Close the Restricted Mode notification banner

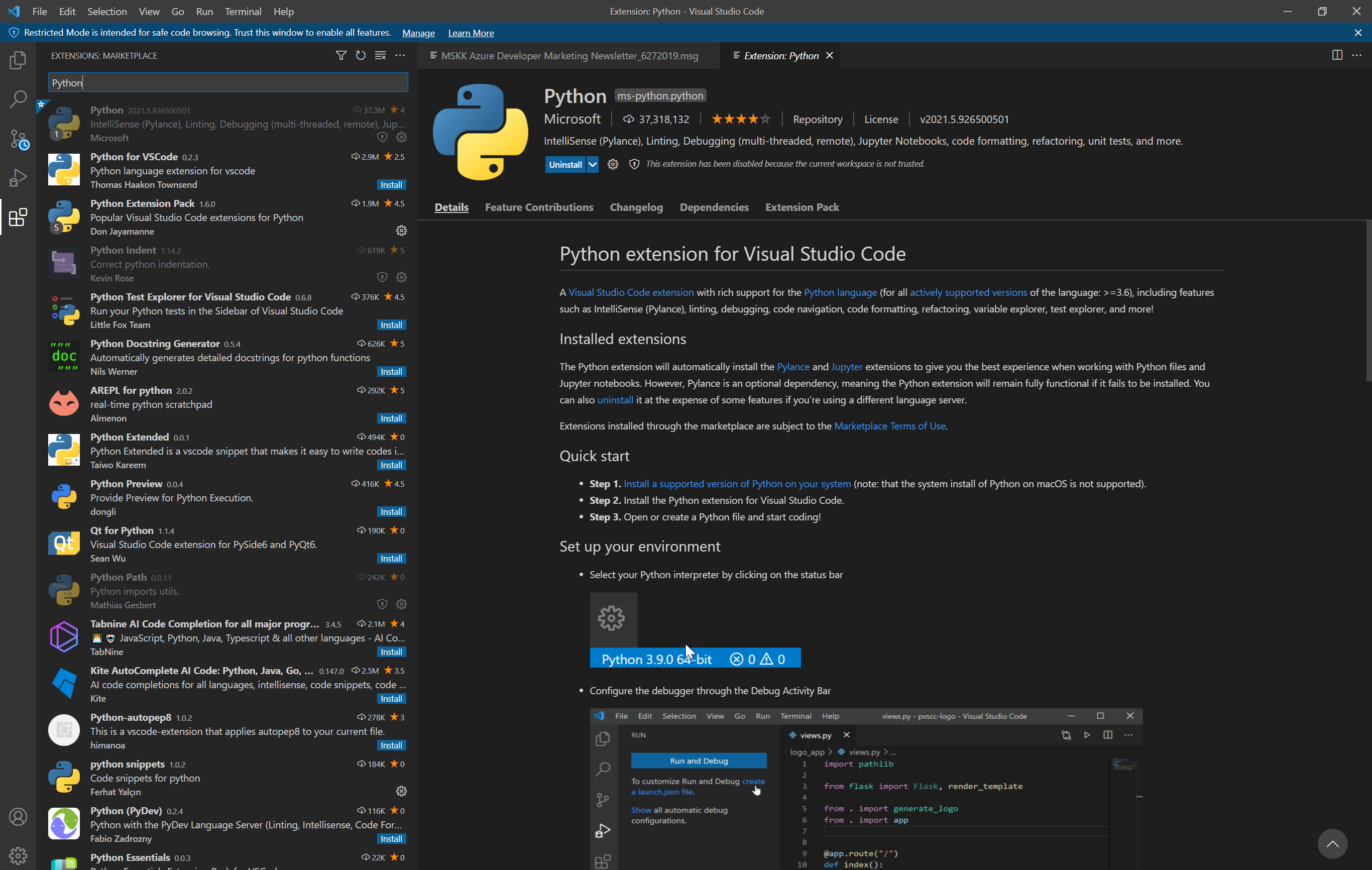(1358, 33)
